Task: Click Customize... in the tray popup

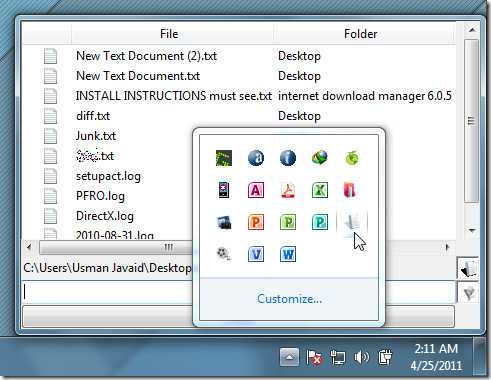Action: (x=289, y=299)
